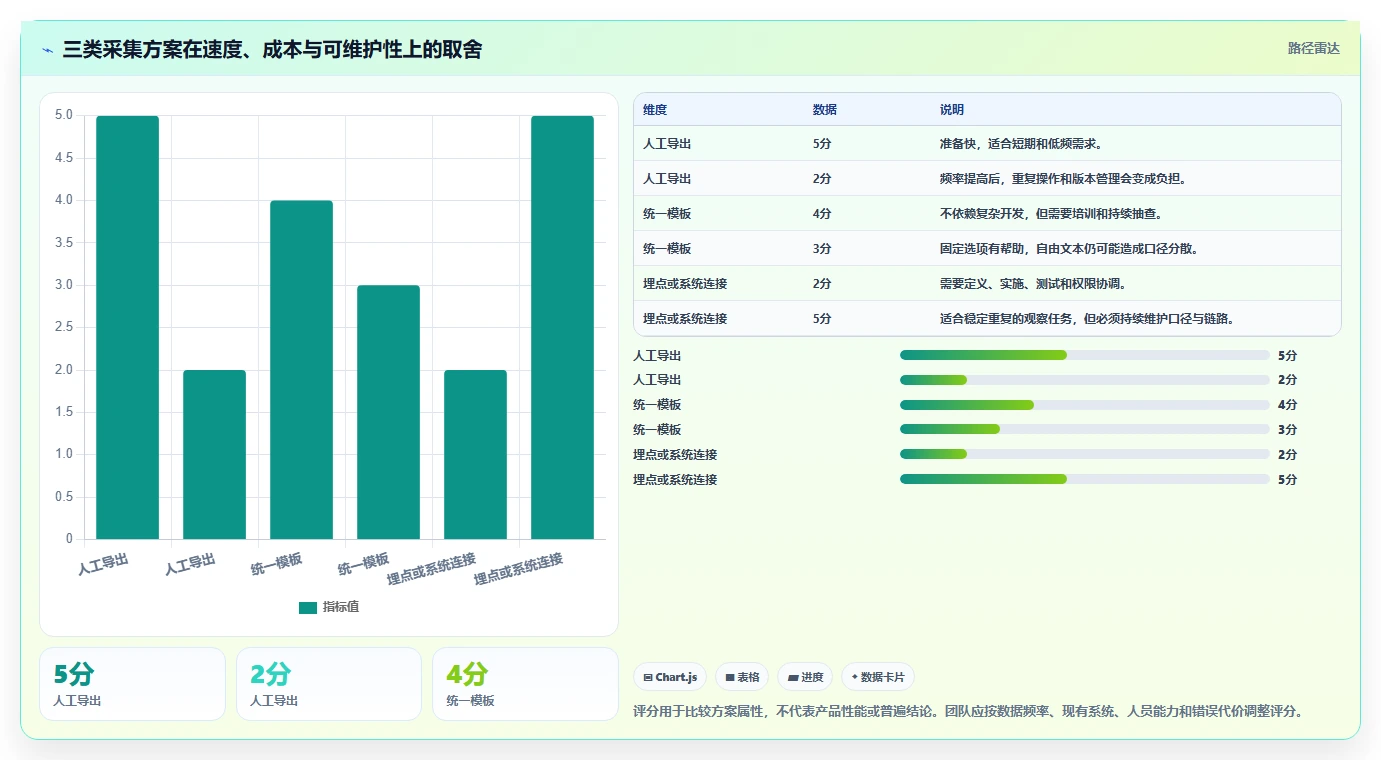Open the 2分 人工导出 data card
The image size is (1381, 760).
click(x=329, y=684)
